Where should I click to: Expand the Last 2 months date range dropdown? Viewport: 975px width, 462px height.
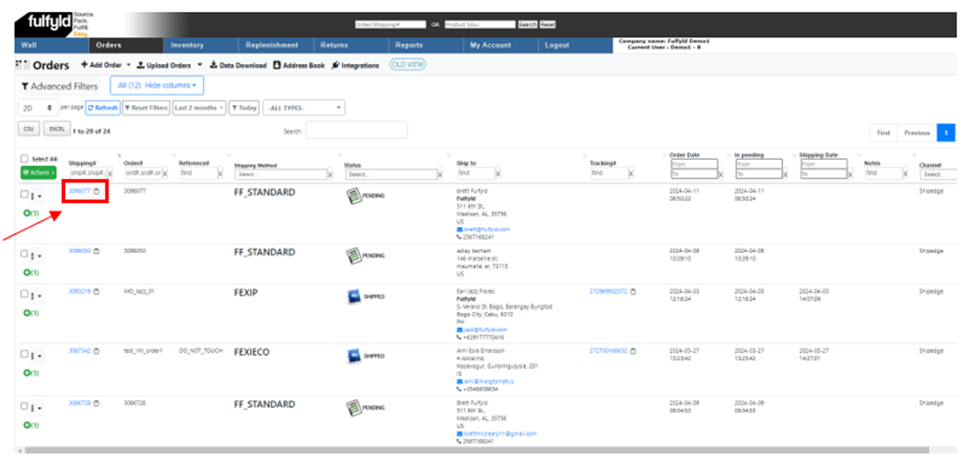[x=198, y=107]
